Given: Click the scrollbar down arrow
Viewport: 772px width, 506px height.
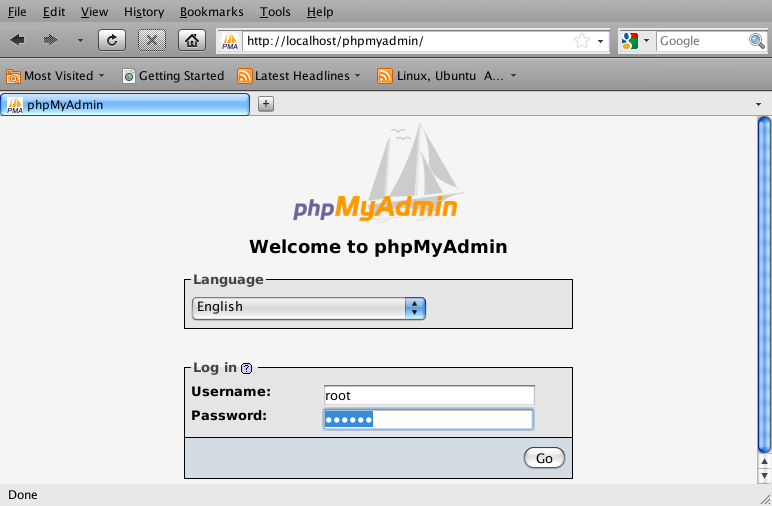Looking at the screenshot, I should point(764,475).
